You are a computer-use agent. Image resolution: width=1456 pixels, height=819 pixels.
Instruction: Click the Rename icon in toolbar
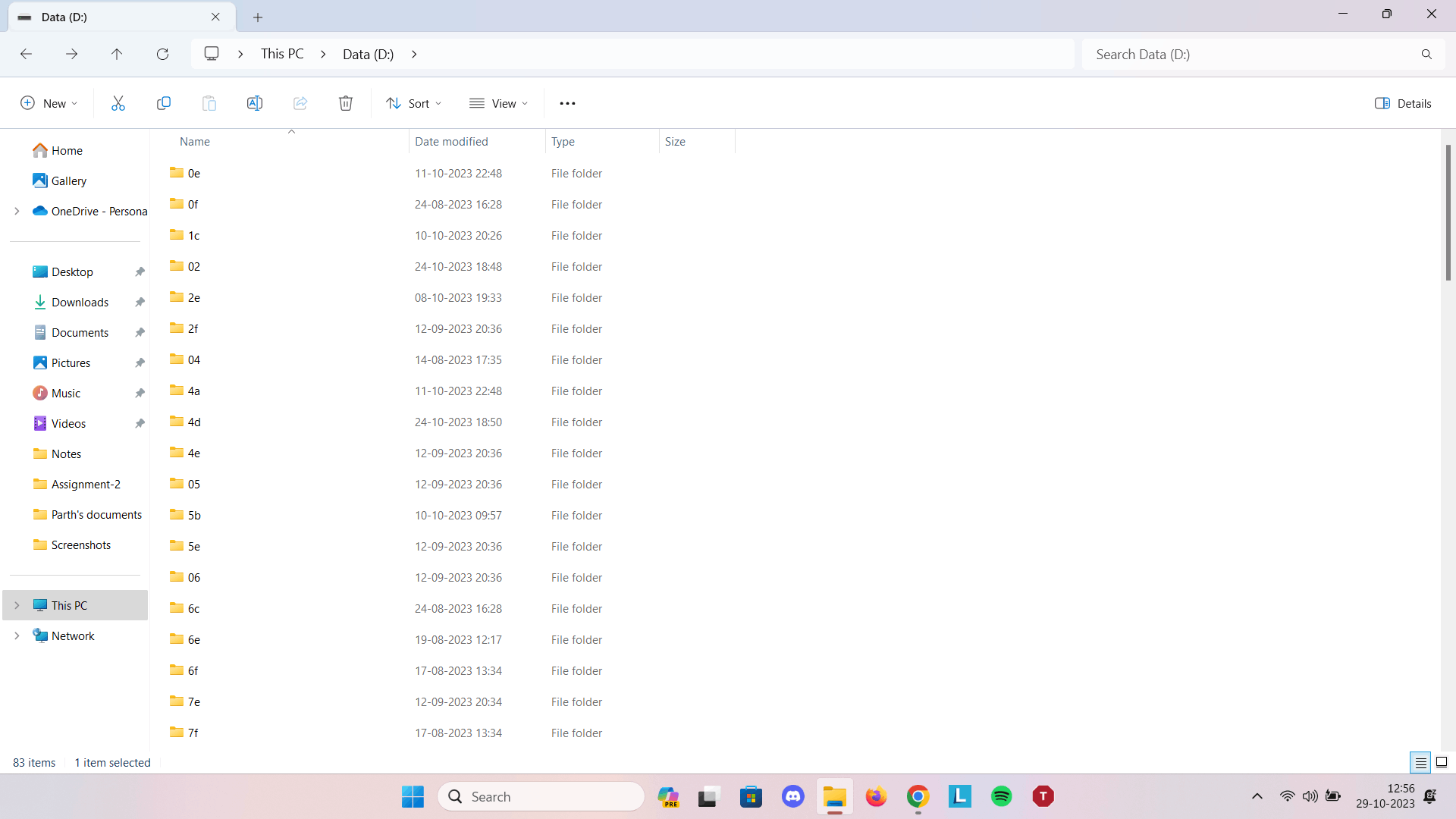tap(255, 103)
